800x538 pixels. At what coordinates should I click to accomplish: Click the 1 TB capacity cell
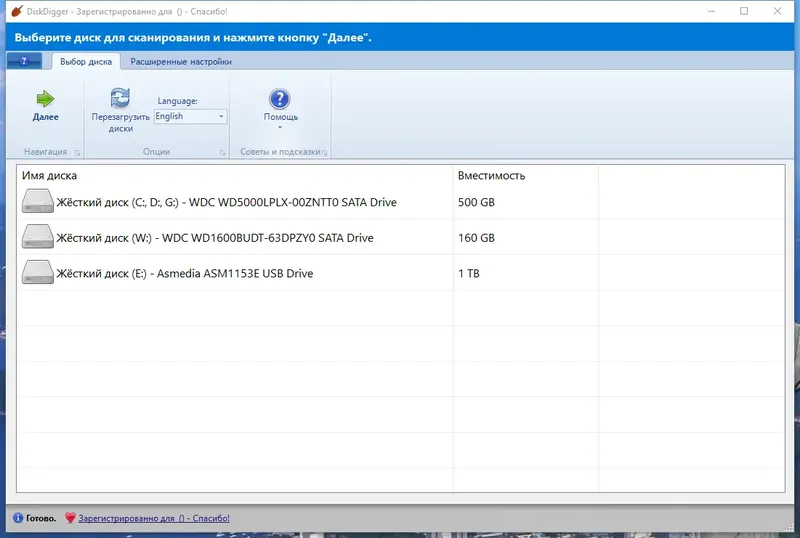coord(468,274)
